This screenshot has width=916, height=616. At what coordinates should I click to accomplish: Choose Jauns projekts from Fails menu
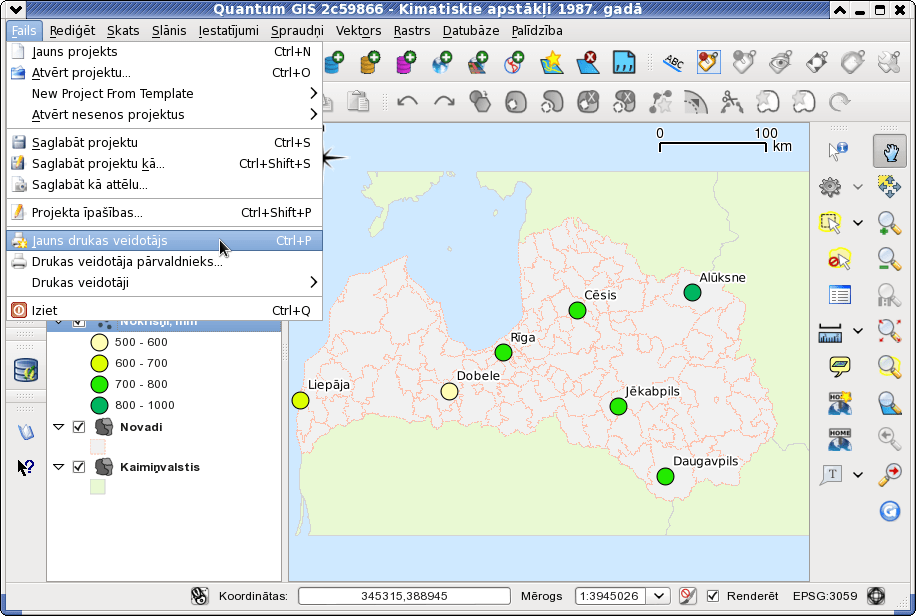(x=164, y=51)
